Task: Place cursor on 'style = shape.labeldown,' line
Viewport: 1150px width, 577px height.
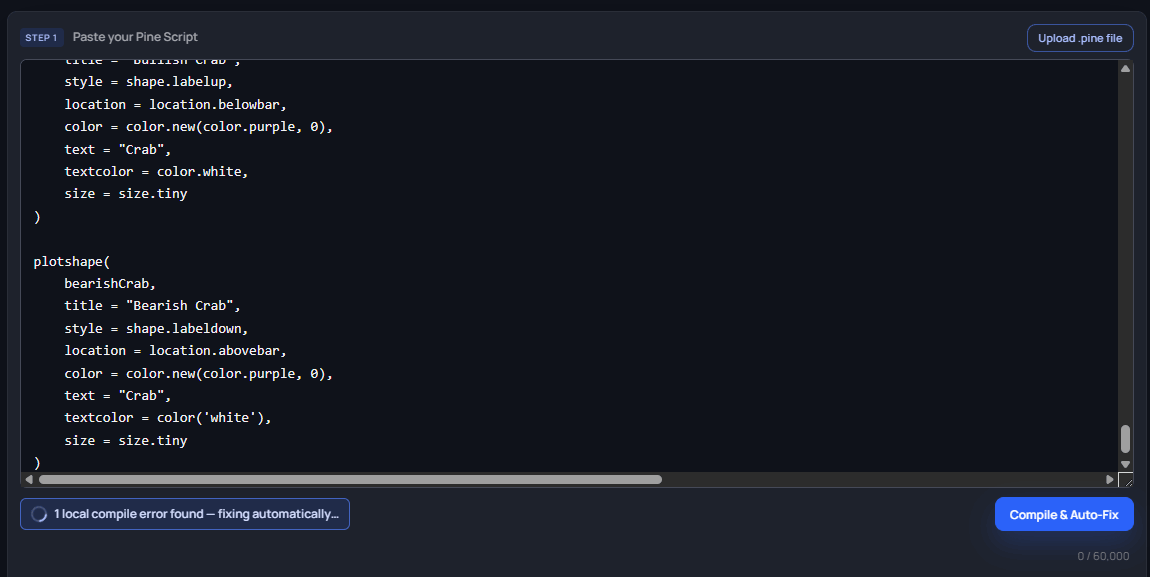Action: point(156,328)
